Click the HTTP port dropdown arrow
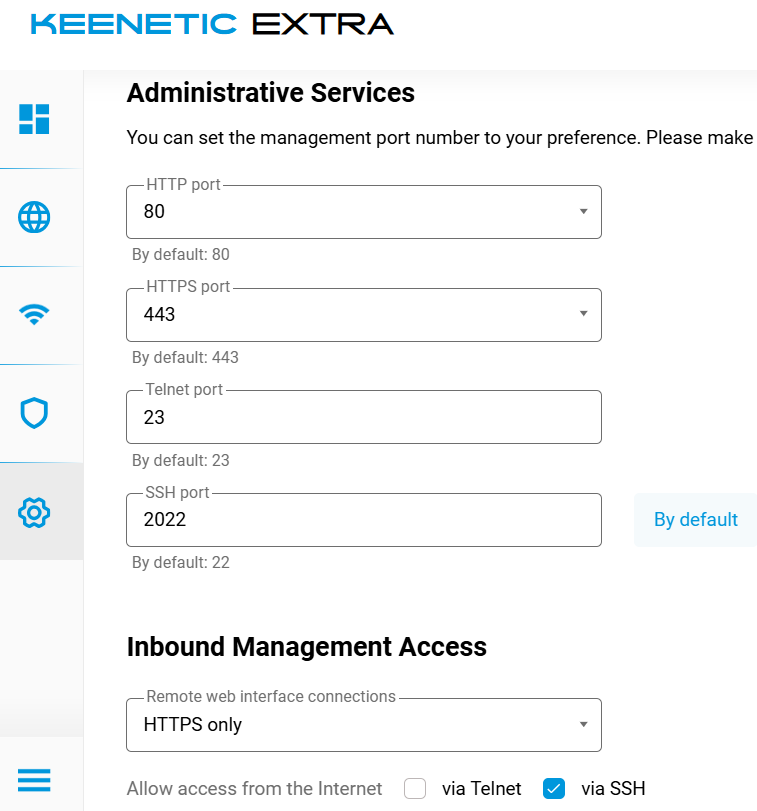757x811 pixels. tap(583, 212)
